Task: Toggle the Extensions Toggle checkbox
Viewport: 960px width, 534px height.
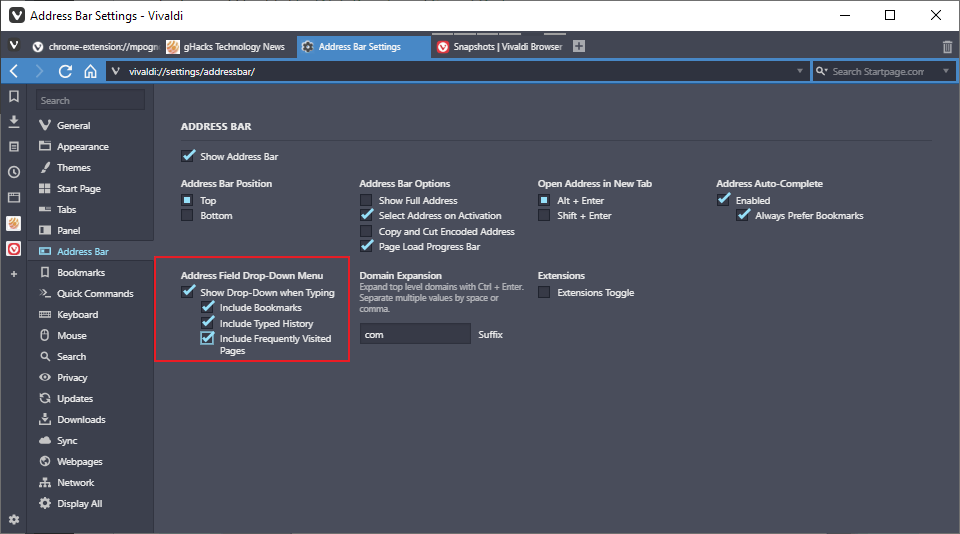Action: (544, 293)
